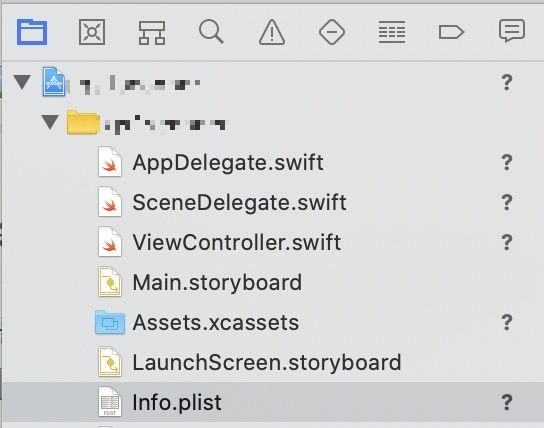Screen dimensions: 544x428
Task: Select the yellow group folder
Action: pos(83,122)
